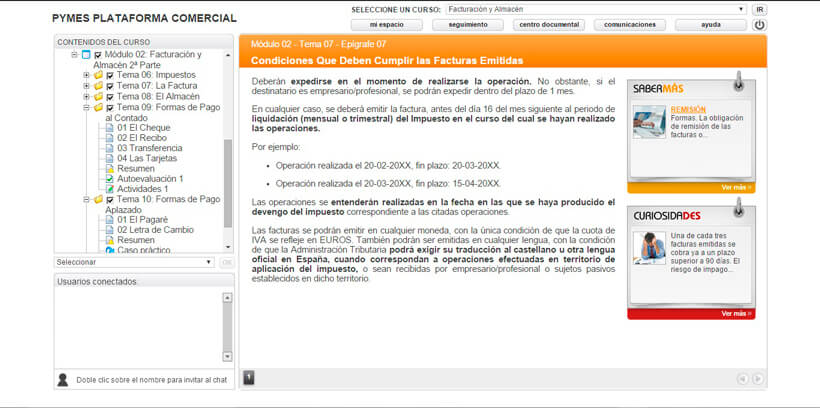Toggle checkbox for Tema 08: El Almacén

110,97
